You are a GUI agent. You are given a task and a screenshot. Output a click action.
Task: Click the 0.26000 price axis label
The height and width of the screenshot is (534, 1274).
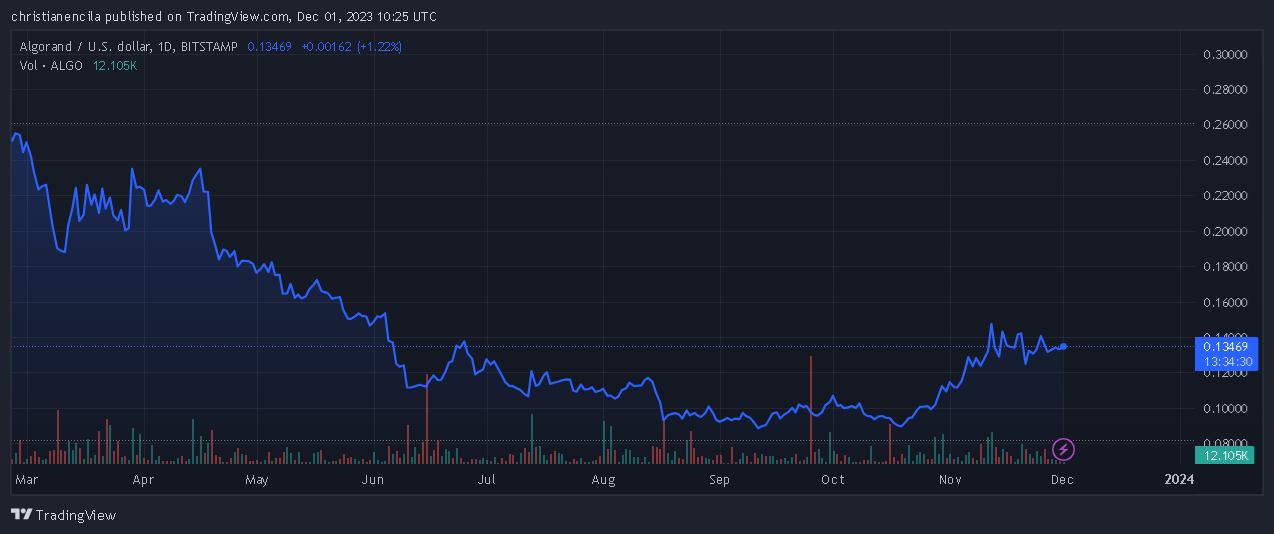pyautogui.click(x=1225, y=125)
